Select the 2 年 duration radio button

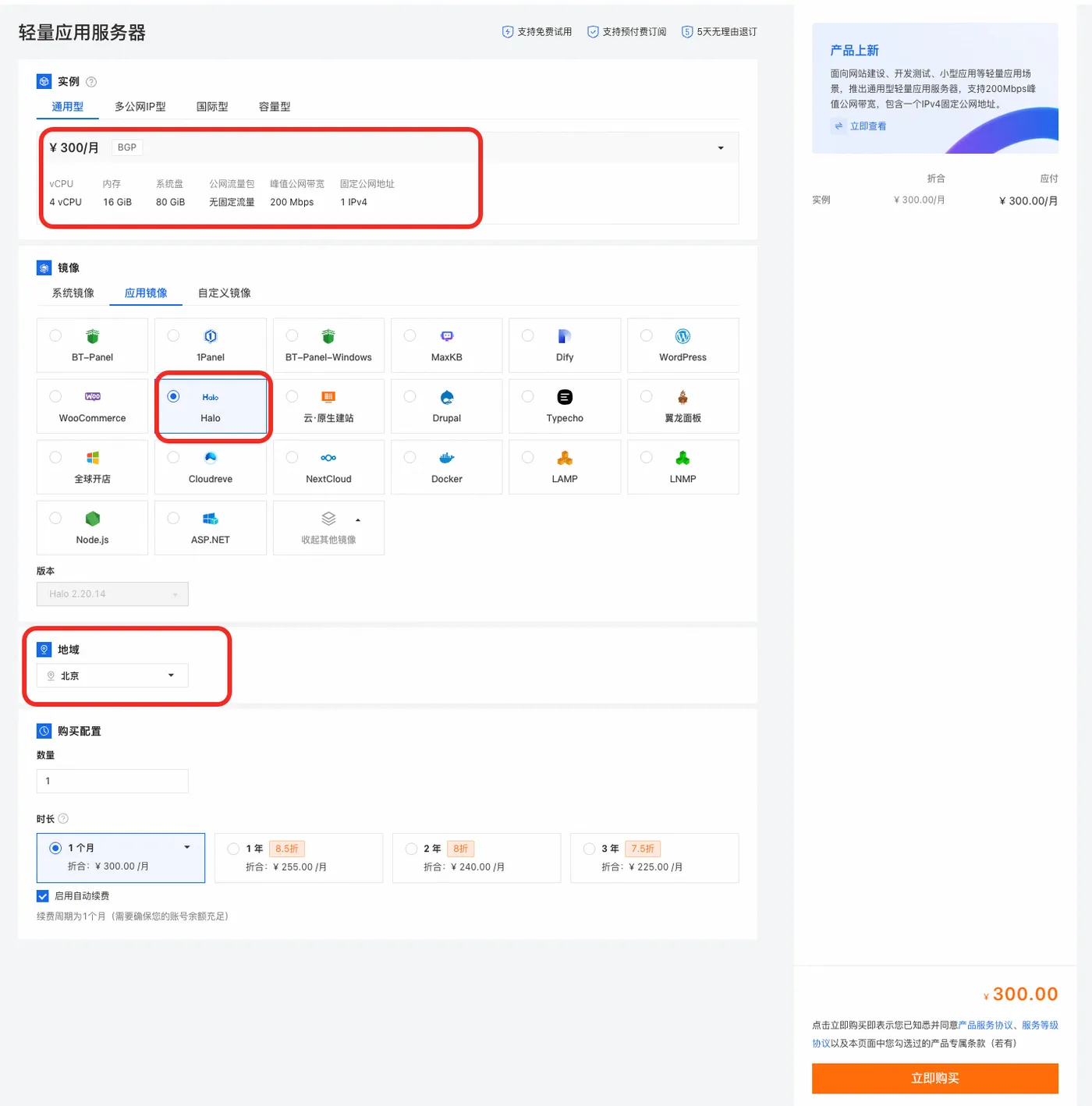(x=411, y=849)
